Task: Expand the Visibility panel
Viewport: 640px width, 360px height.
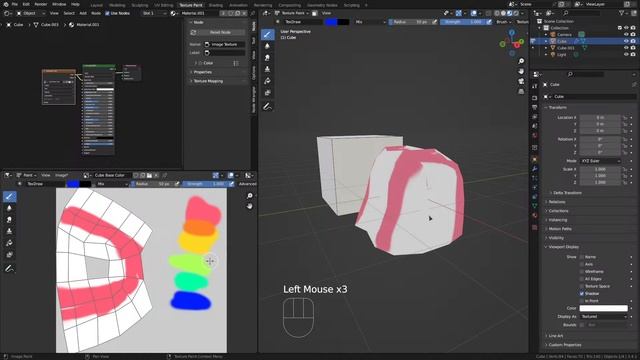Action: tap(556, 238)
